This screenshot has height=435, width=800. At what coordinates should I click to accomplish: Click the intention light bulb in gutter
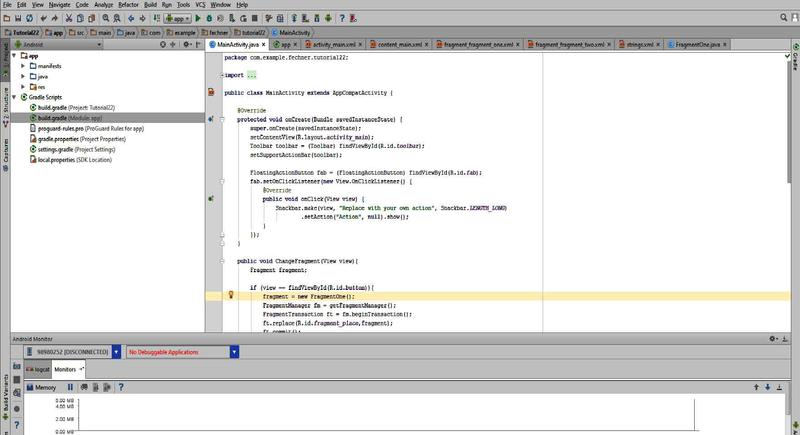click(x=231, y=295)
